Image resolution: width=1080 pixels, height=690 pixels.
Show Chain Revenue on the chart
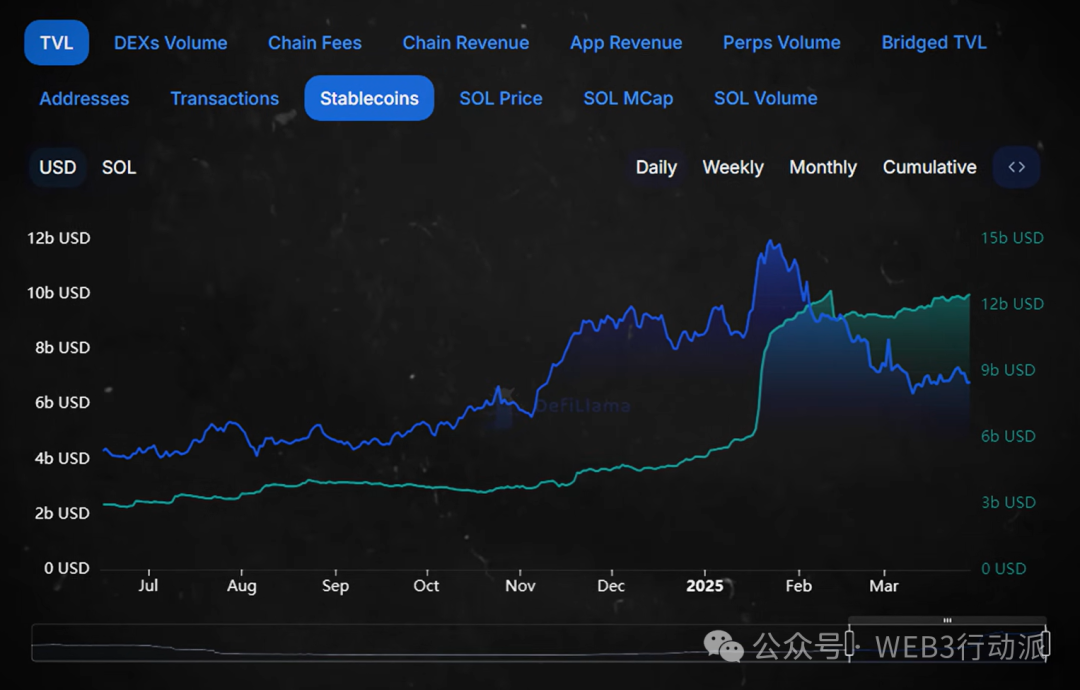(x=466, y=43)
